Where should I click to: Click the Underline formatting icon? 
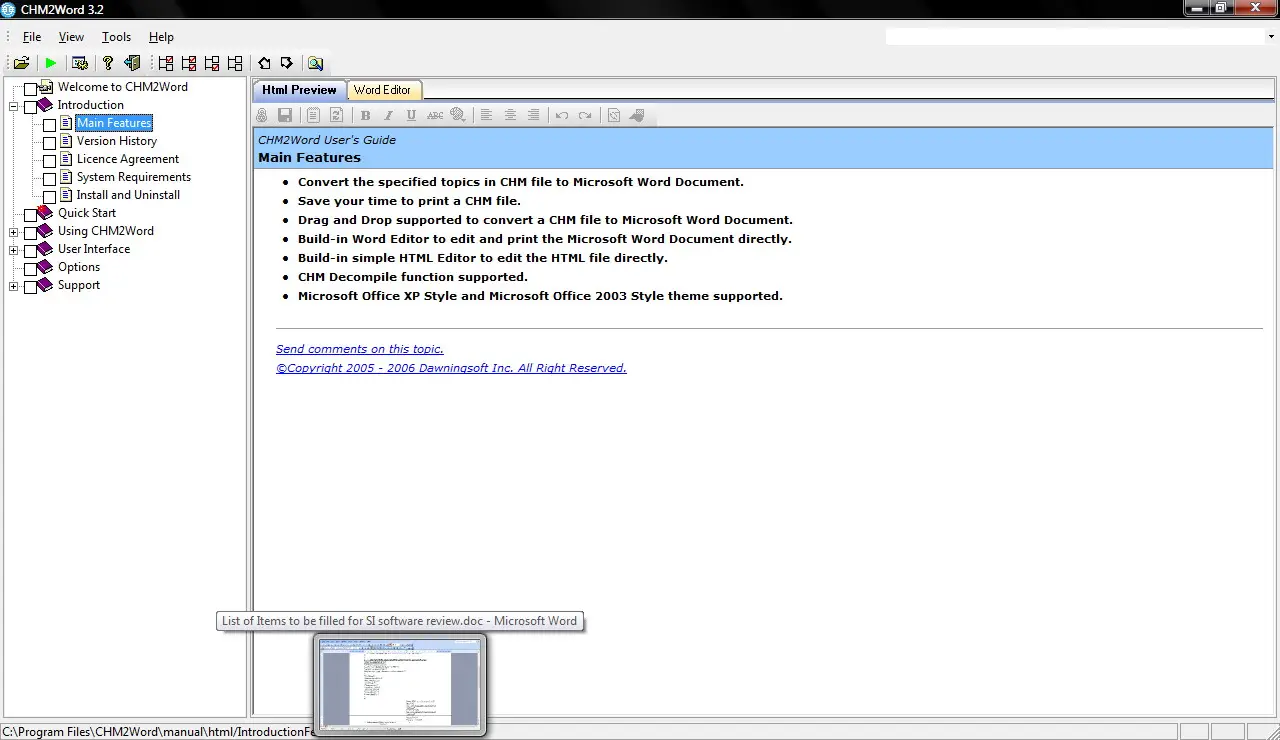tap(411, 115)
